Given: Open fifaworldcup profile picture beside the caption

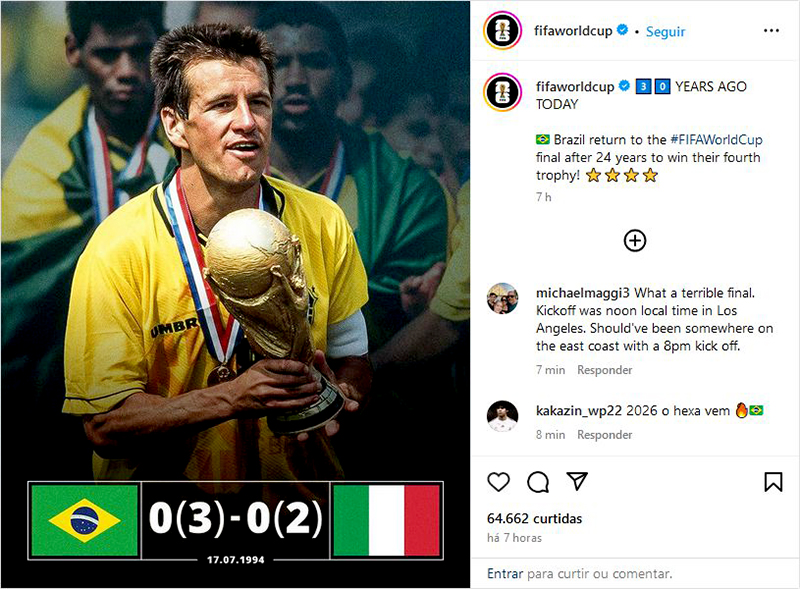Looking at the screenshot, I should pos(502,92).
